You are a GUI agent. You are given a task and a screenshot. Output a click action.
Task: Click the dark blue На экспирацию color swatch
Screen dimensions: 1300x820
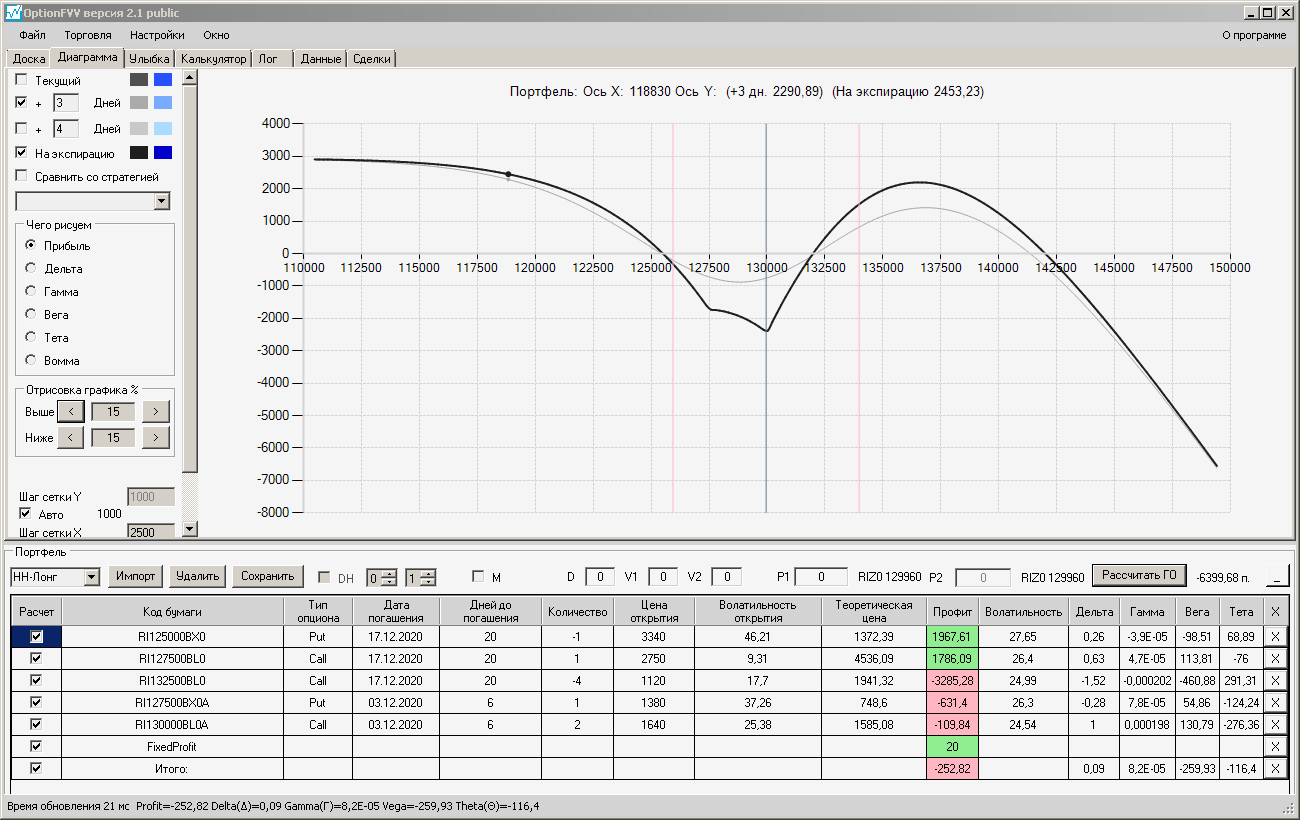163,153
